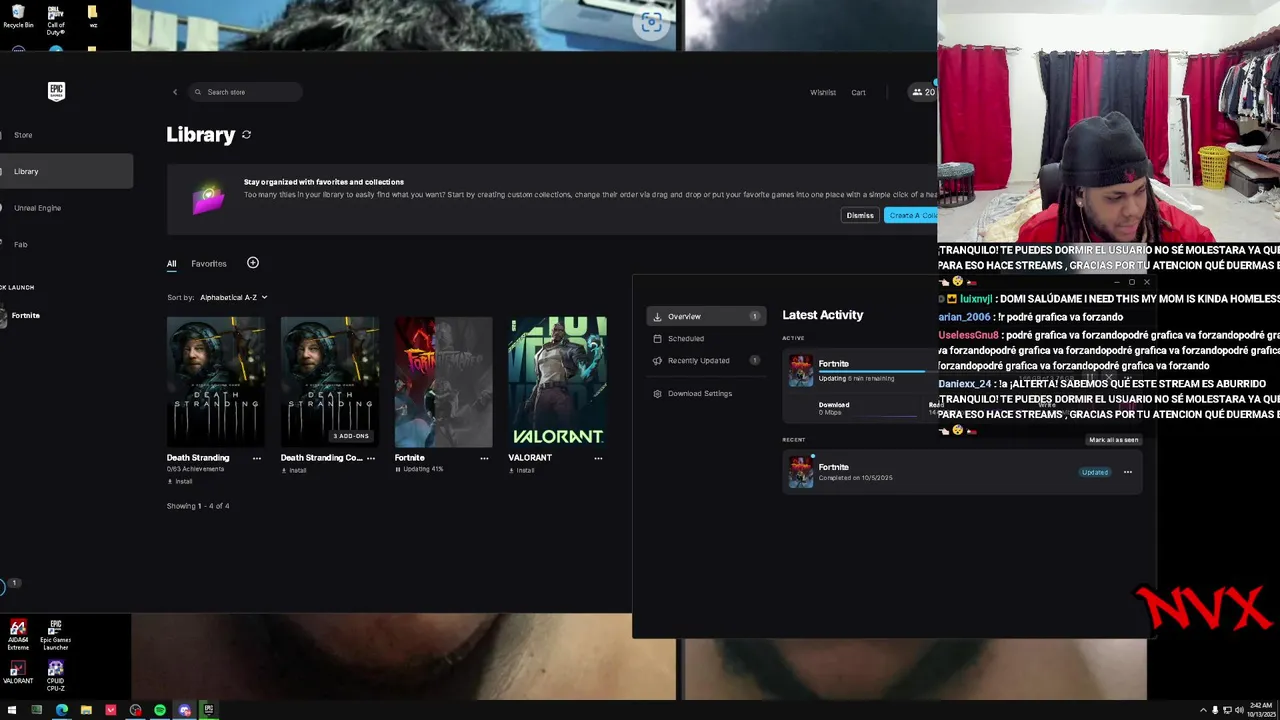The width and height of the screenshot is (1280, 720).
Task: Open Cart link
Action: point(858,92)
